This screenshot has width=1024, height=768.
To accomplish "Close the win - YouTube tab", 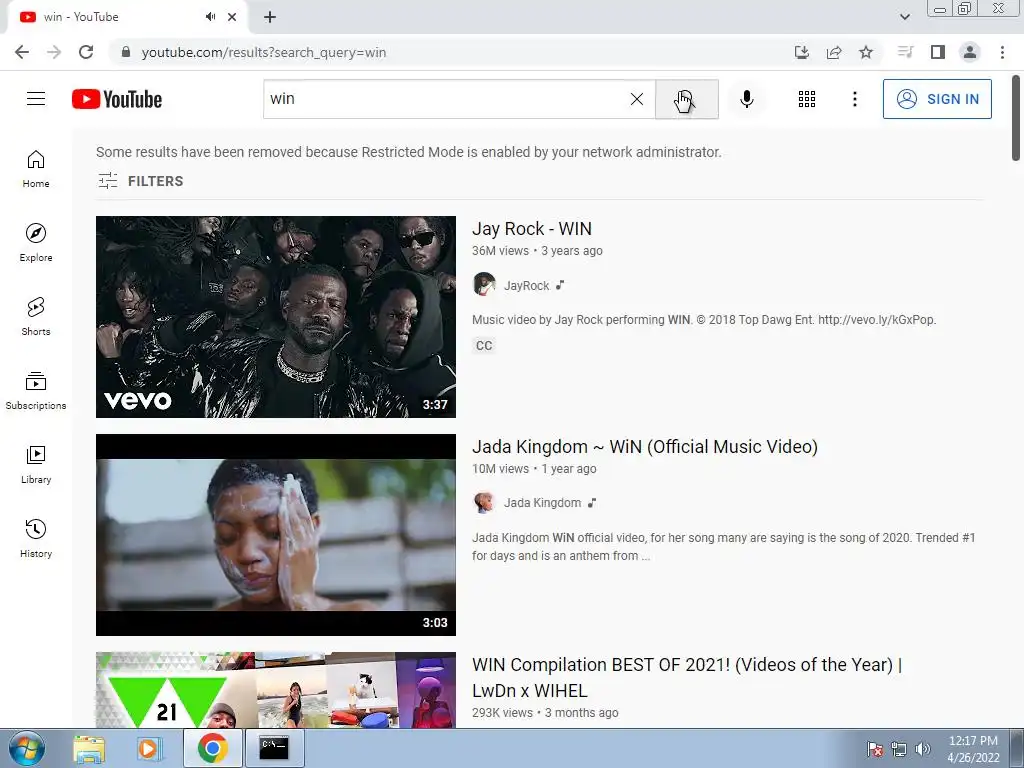I will 232,17.
